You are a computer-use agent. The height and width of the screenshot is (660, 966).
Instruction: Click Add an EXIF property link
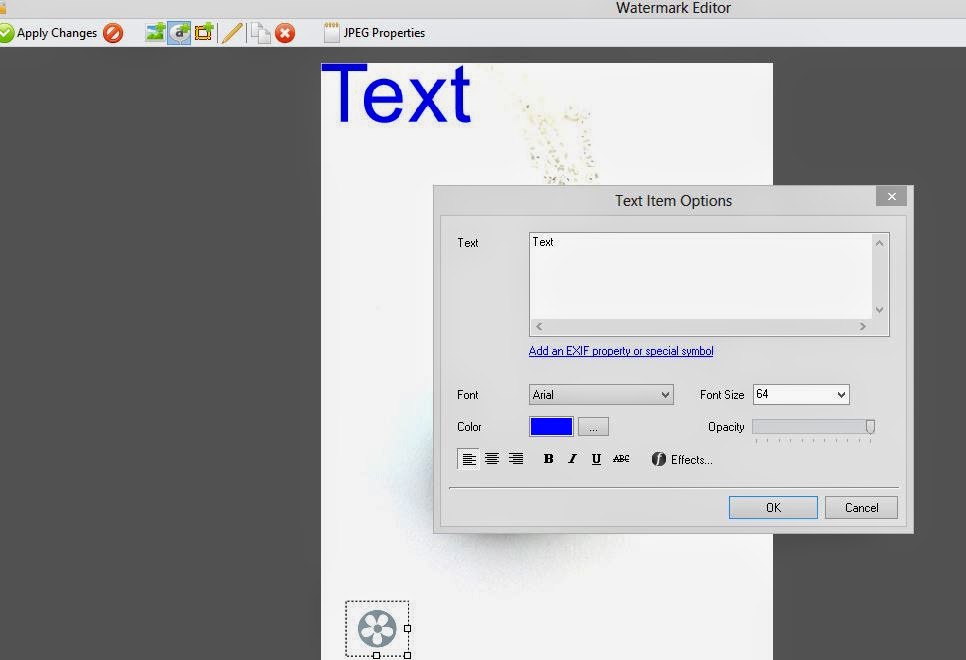click(x=621, y=351)
